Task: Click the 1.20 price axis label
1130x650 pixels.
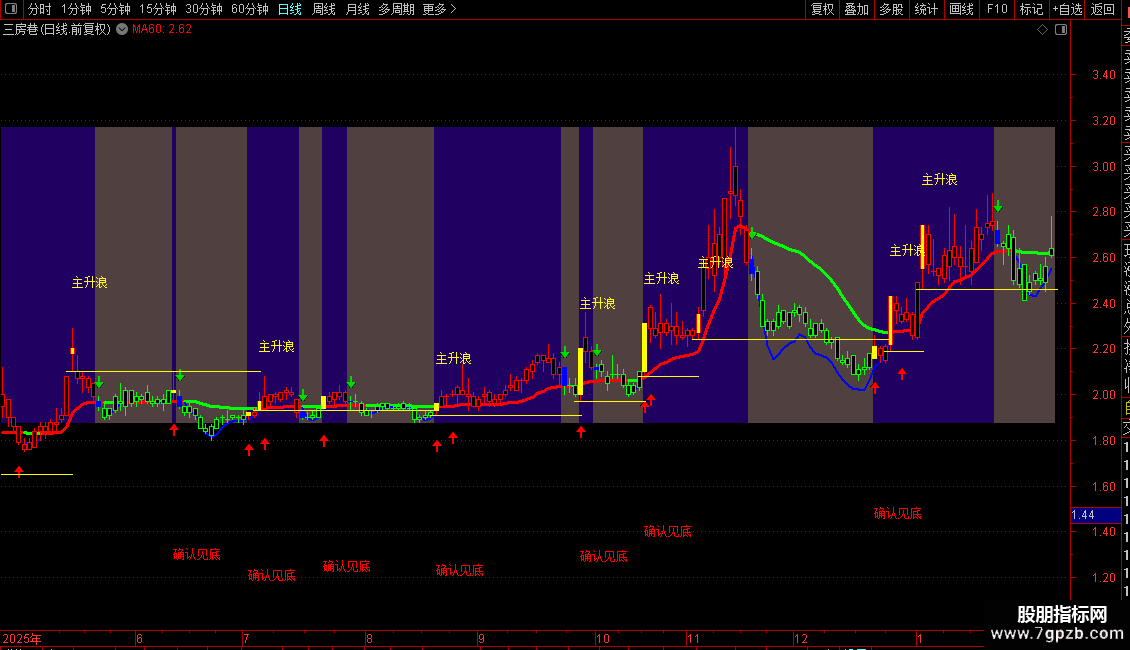Action: (x=1104, y=578)
